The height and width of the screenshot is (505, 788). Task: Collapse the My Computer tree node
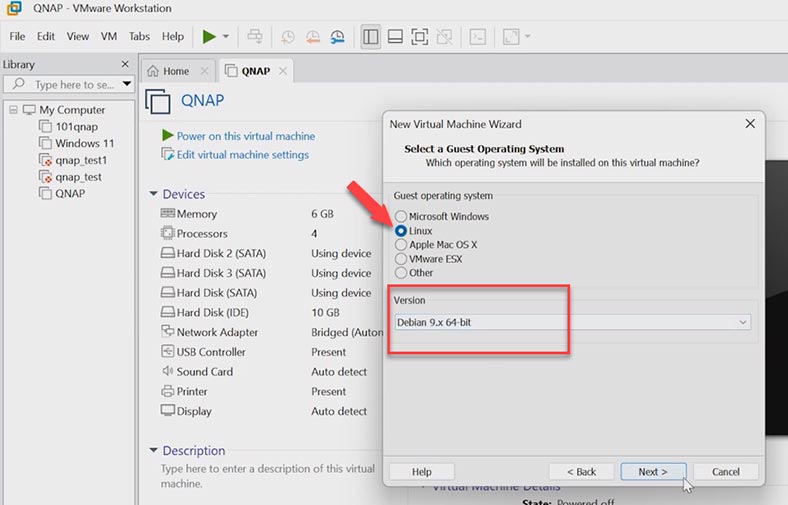tap(14, 110)
